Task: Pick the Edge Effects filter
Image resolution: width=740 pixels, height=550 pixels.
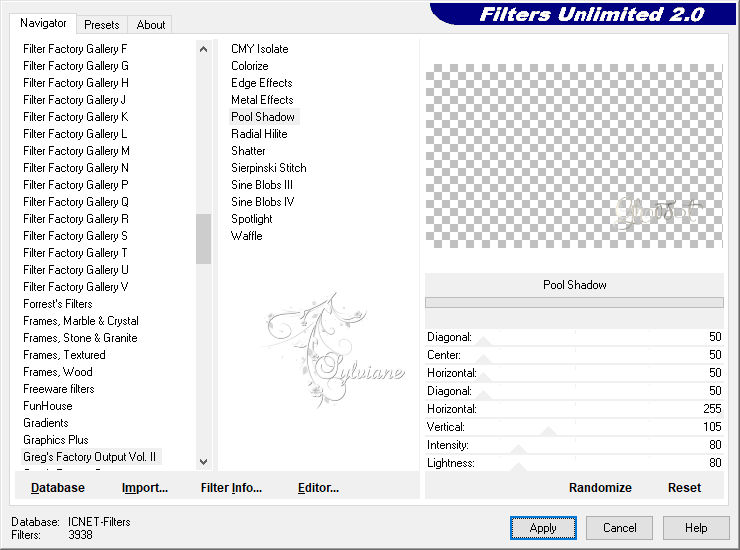Action: [x=262, y=83]
